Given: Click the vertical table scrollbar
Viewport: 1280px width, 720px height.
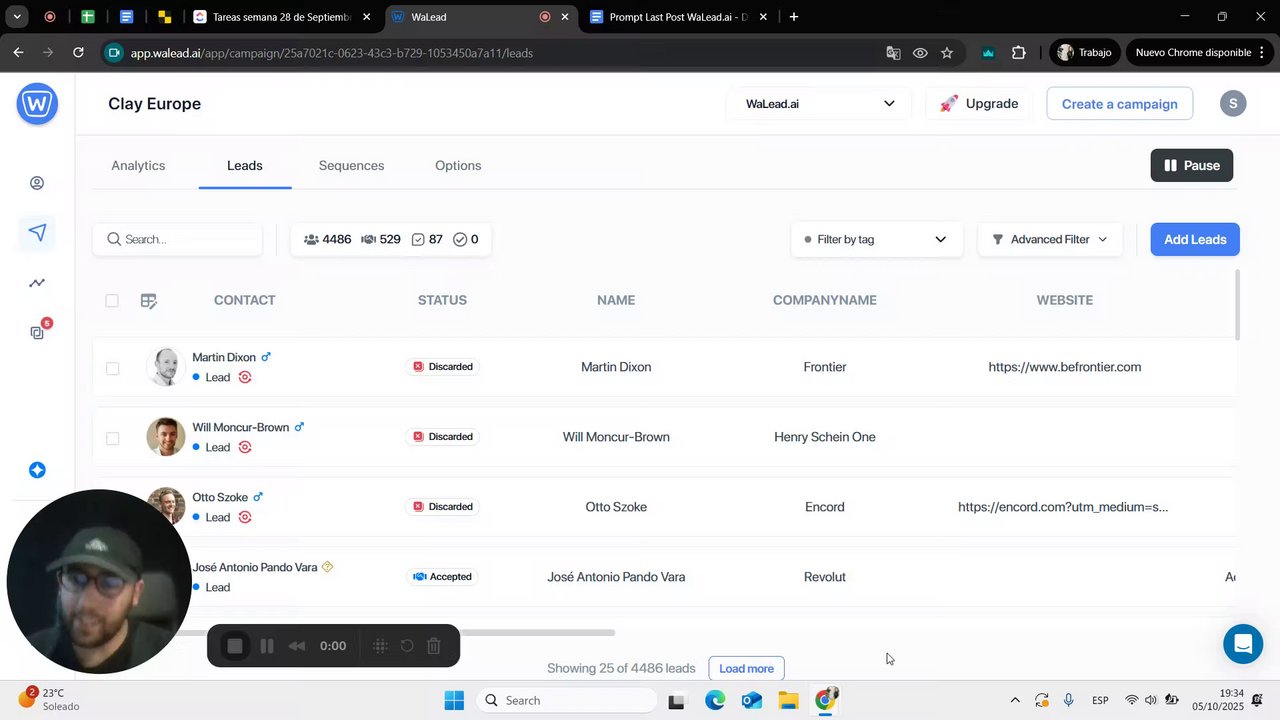Looking at the screenshot, I should 1238,305.
